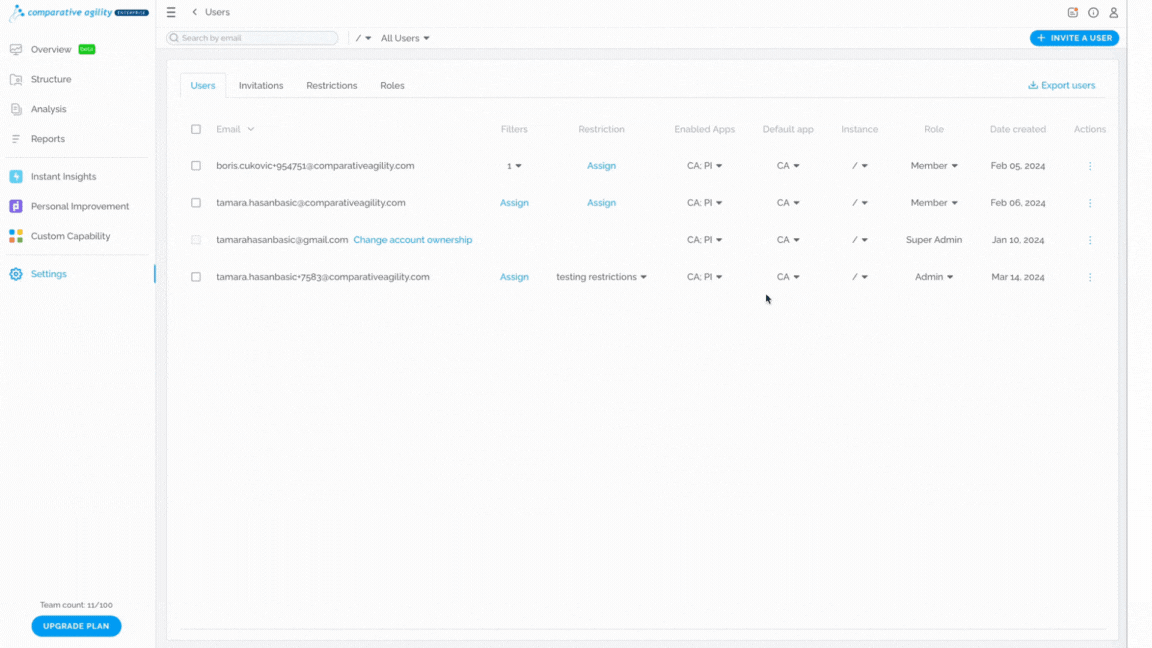1152x648 pixels.
Task: Click Super Admin role text
Action: 934,240
